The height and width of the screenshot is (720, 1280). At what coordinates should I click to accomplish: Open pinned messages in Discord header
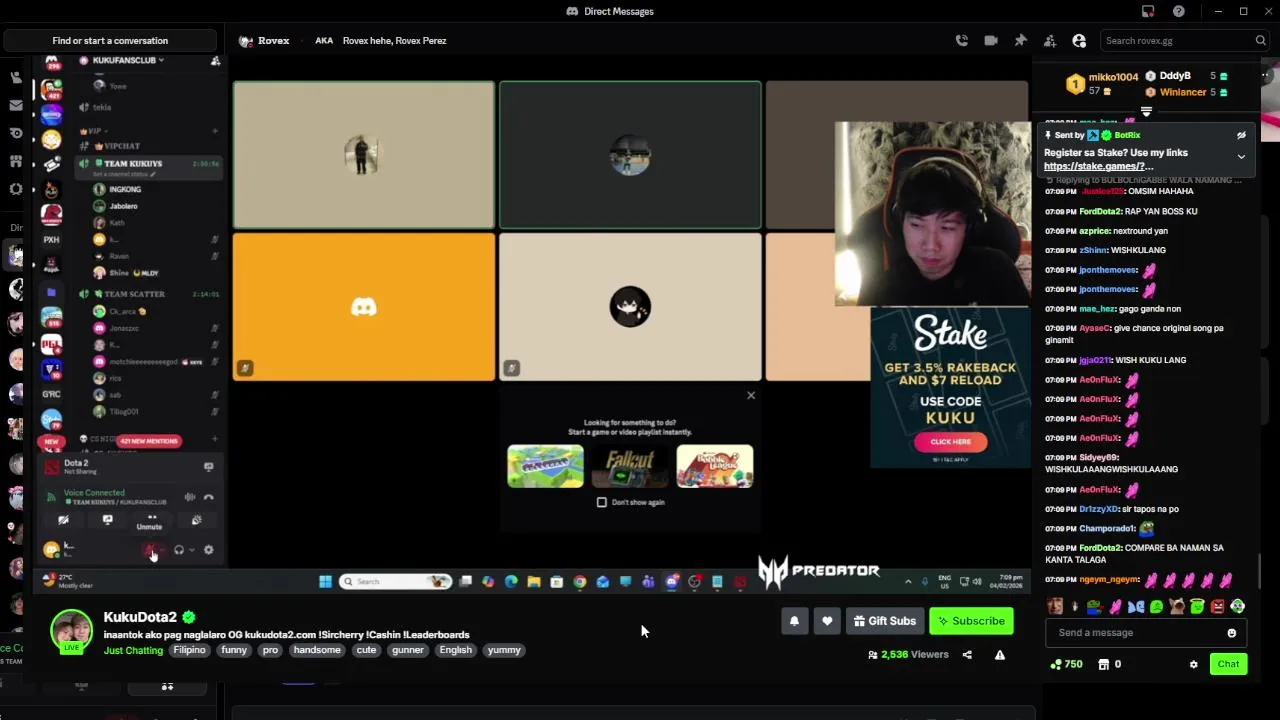[1020, 41]
